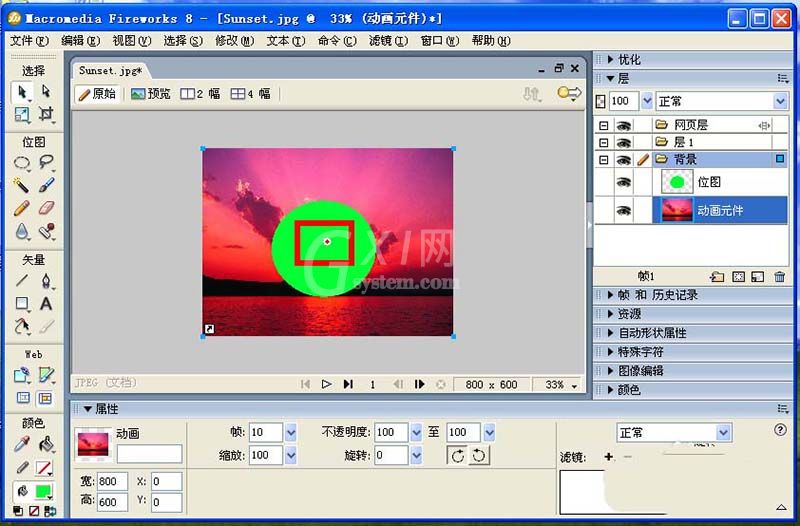This screenshot has height=526, width=800.
Task: Open the 帧 count dropdown
Action: (x=290, y=433)
